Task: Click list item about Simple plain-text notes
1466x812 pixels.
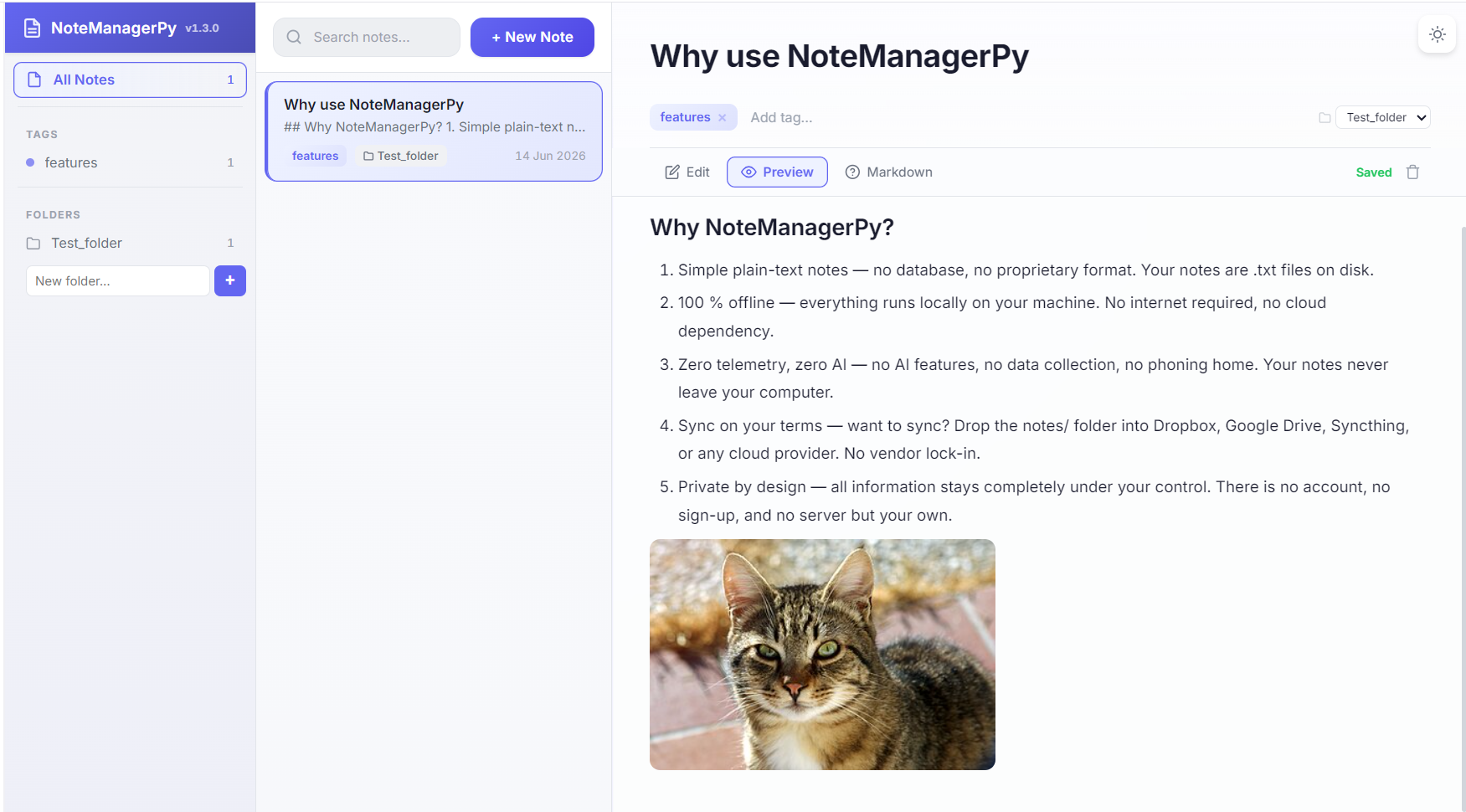Action: (1026, 270)
